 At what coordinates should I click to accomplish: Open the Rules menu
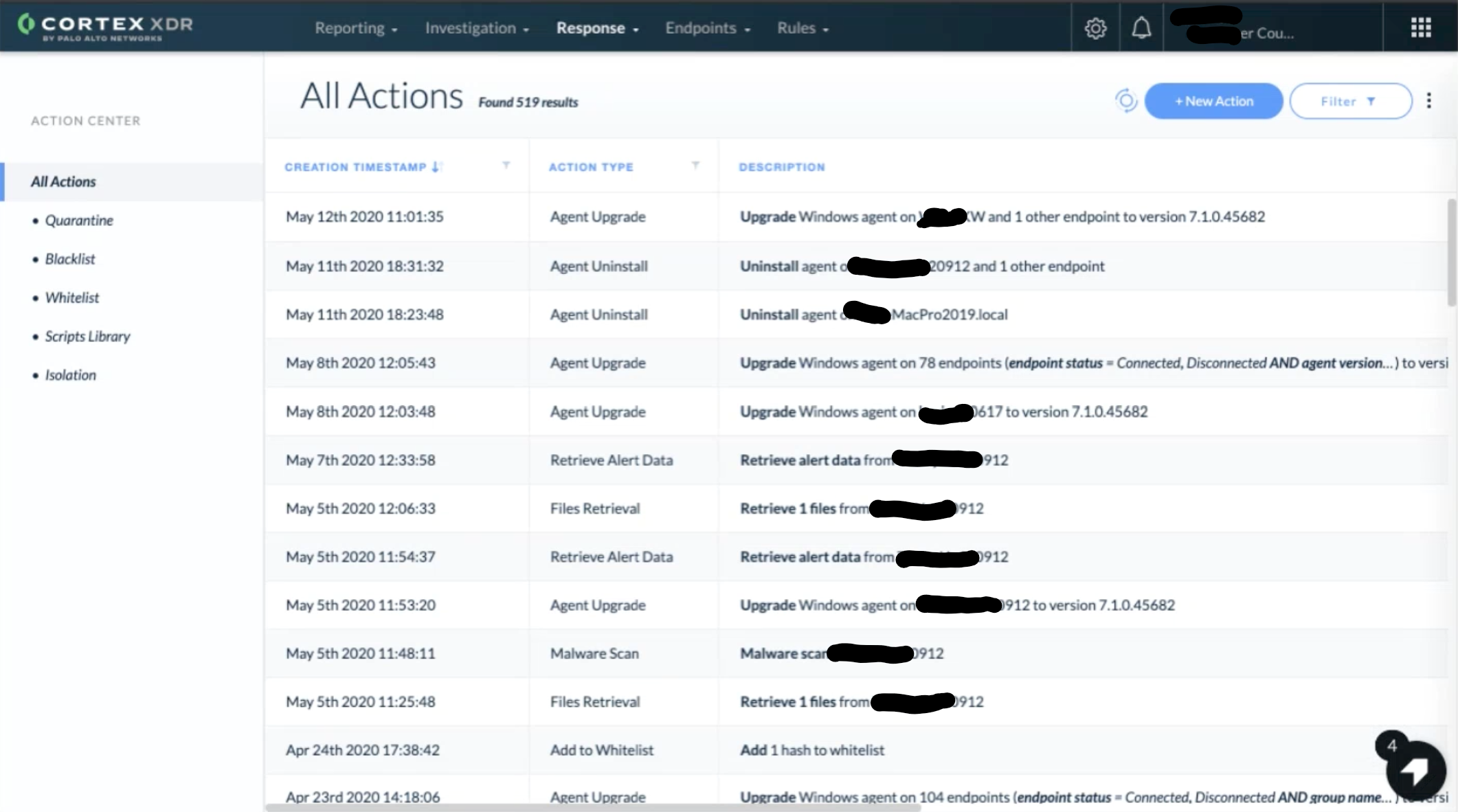tap(803, 28)
